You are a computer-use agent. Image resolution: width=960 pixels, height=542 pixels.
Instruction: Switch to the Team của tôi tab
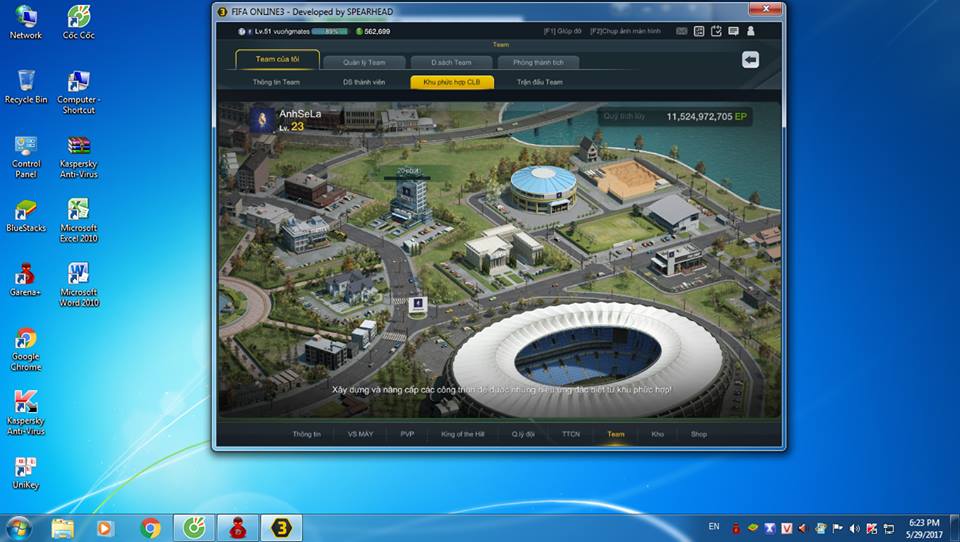277,59
